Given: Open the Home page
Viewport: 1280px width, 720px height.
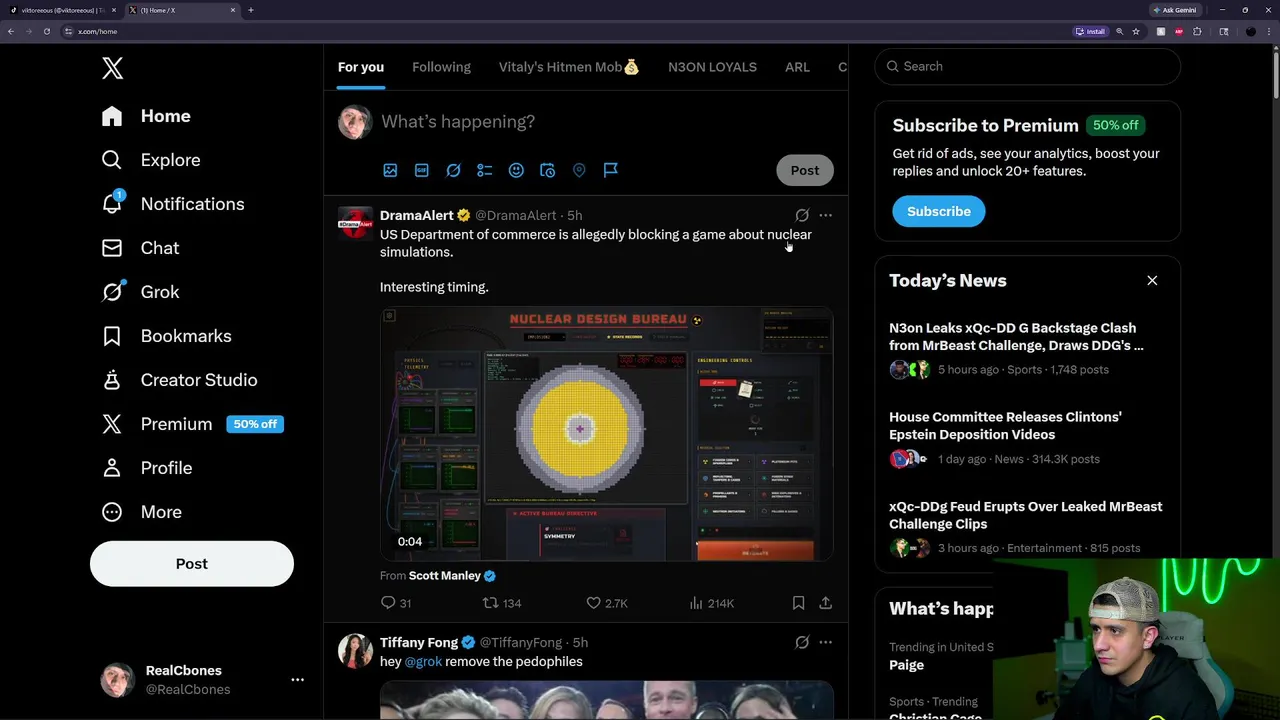Looking at the screenshot, I should coord(146,116).
